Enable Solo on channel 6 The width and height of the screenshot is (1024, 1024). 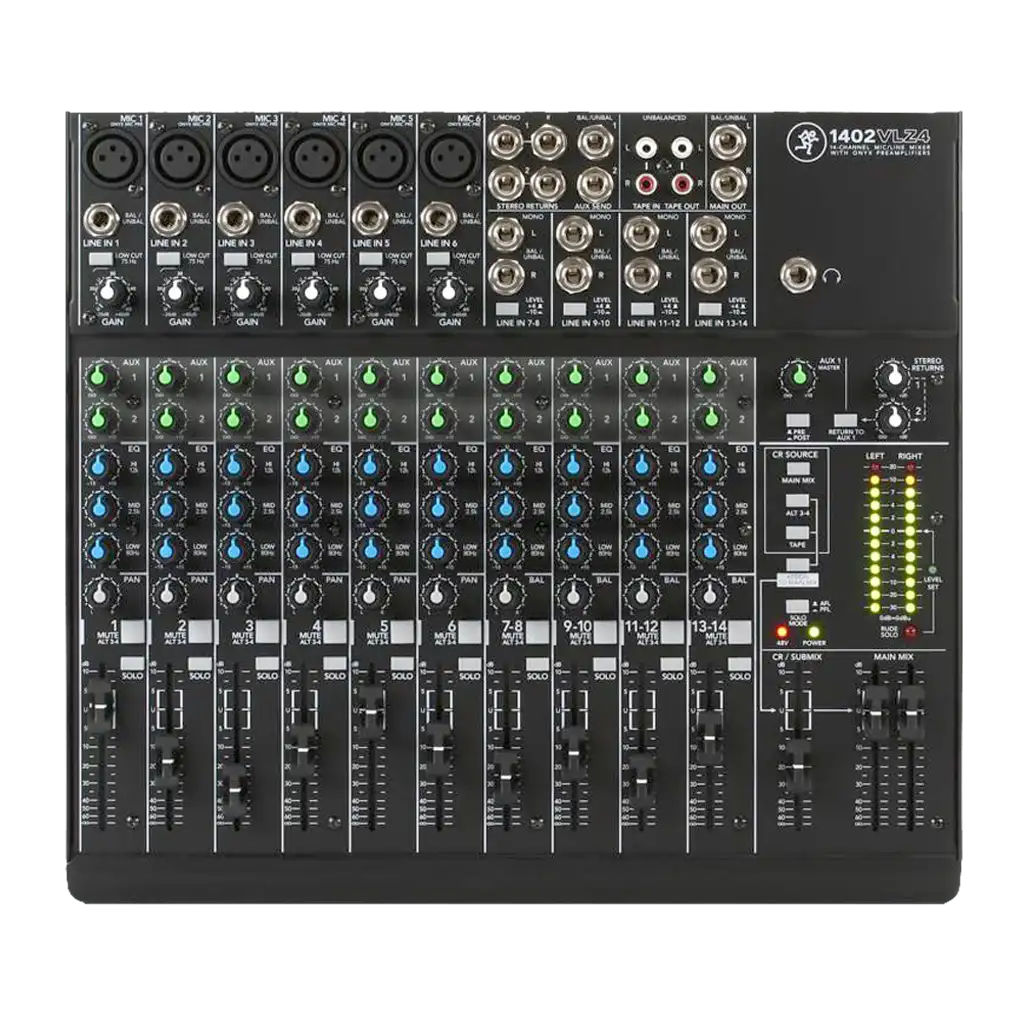pos(470,664)
